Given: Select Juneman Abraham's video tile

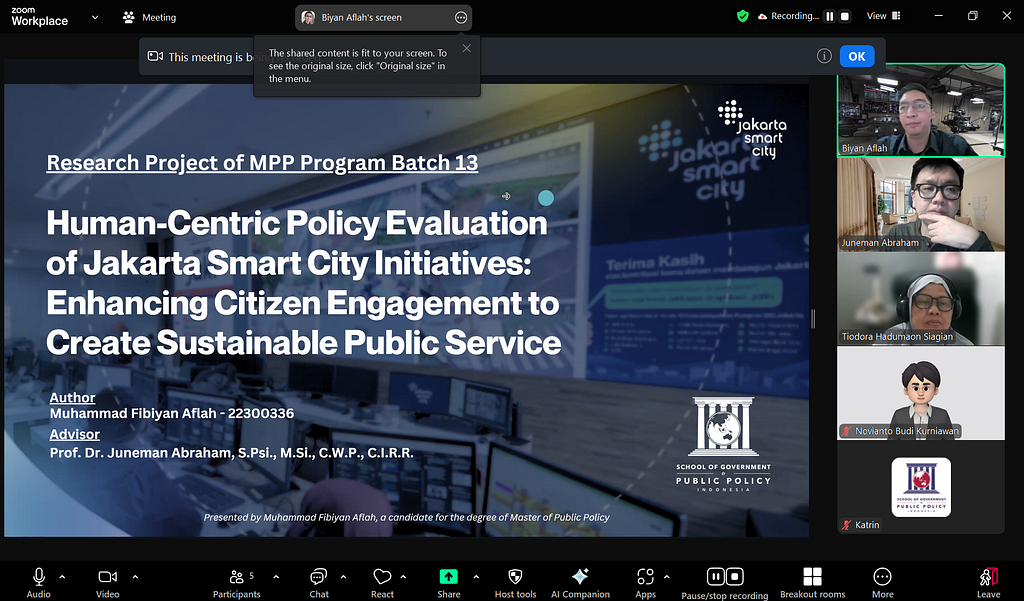Looking at the screenshot, I should (x=921, y=204).
